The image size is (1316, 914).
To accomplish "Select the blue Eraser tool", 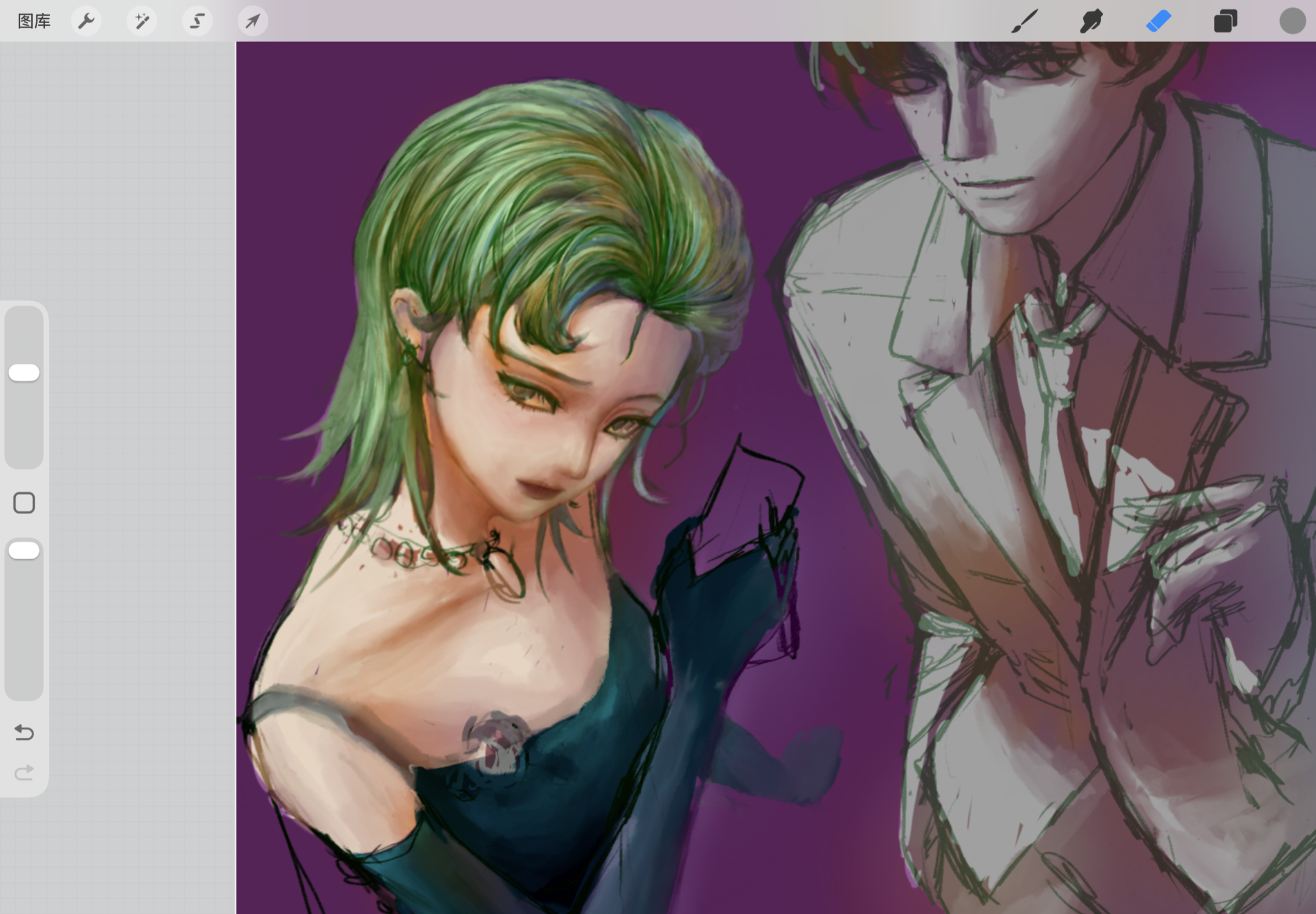I will [x=1158, y=21].
